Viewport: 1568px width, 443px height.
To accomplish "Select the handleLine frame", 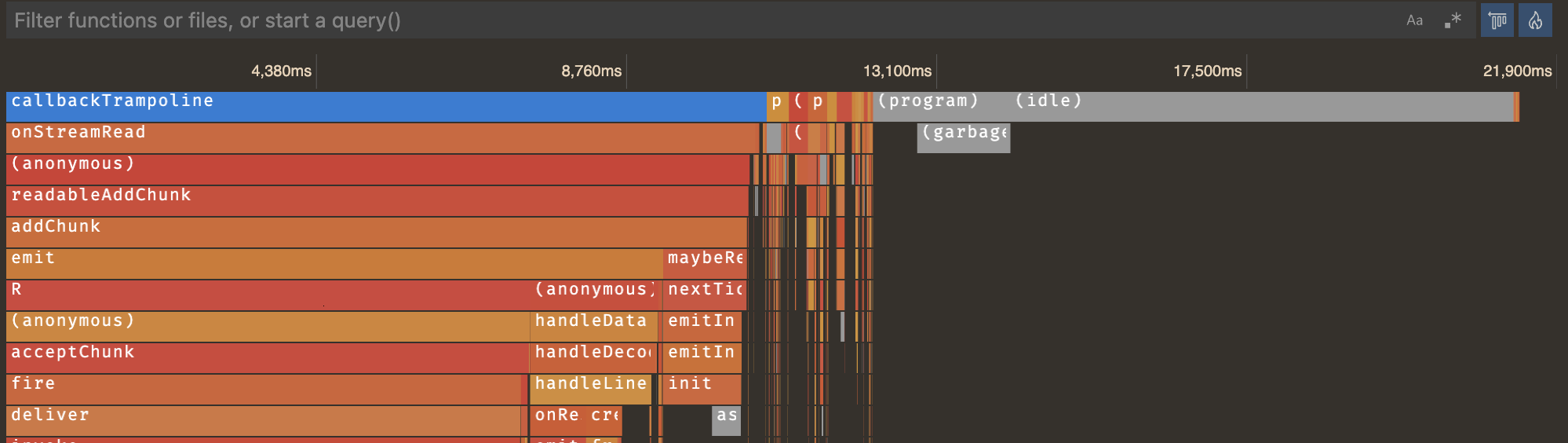I will coord(591,390).
